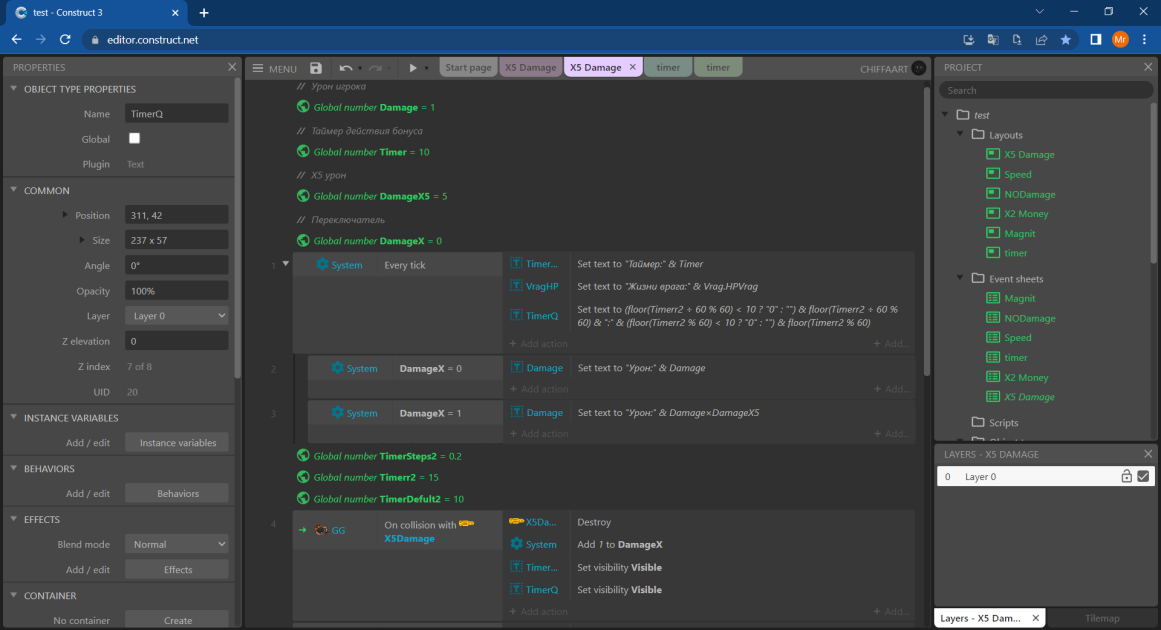This screenshot has height=630, width=1161.
Task: Collapse the Event sheets folder
Action: (960, 278)
